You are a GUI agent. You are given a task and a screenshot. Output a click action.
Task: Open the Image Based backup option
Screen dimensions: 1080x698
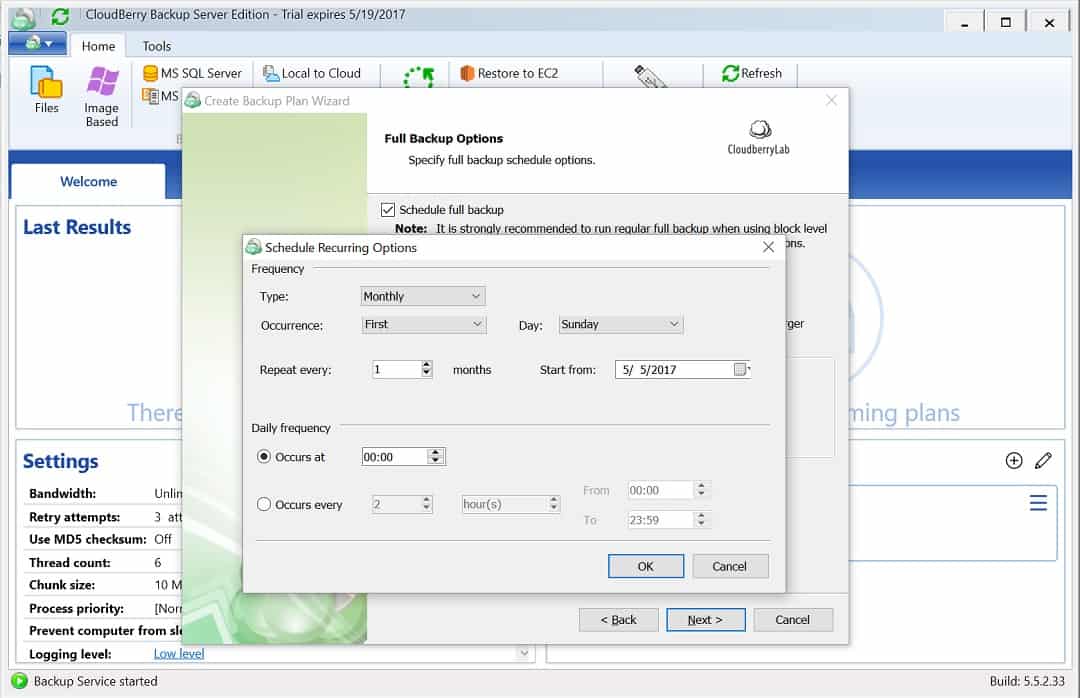(102, 96)
